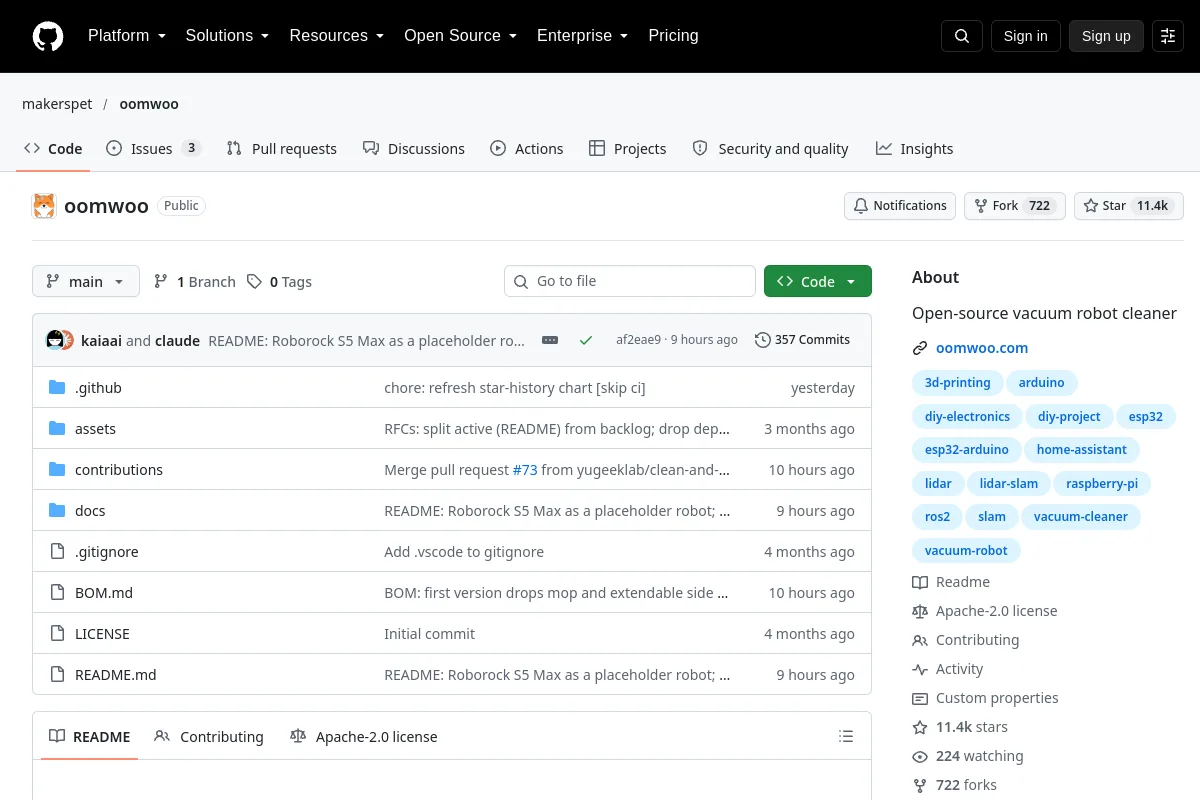This screenshot has width=1200, height=800.
Task: Click the home-assistant topic tag
Action: tap(1082, 450)
